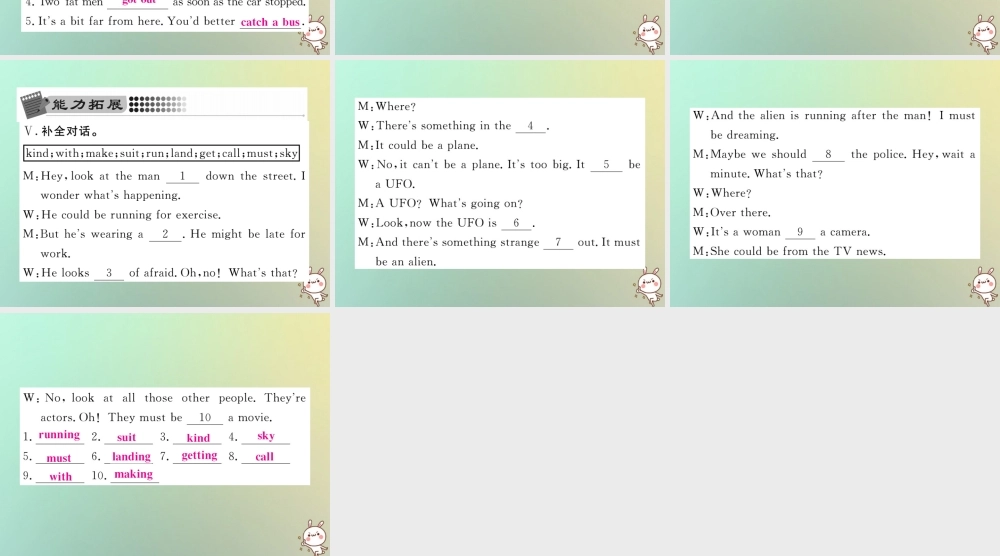Select the slide beginning with 'M:Where?'
1000x556 pixels.
pos(499,183)
